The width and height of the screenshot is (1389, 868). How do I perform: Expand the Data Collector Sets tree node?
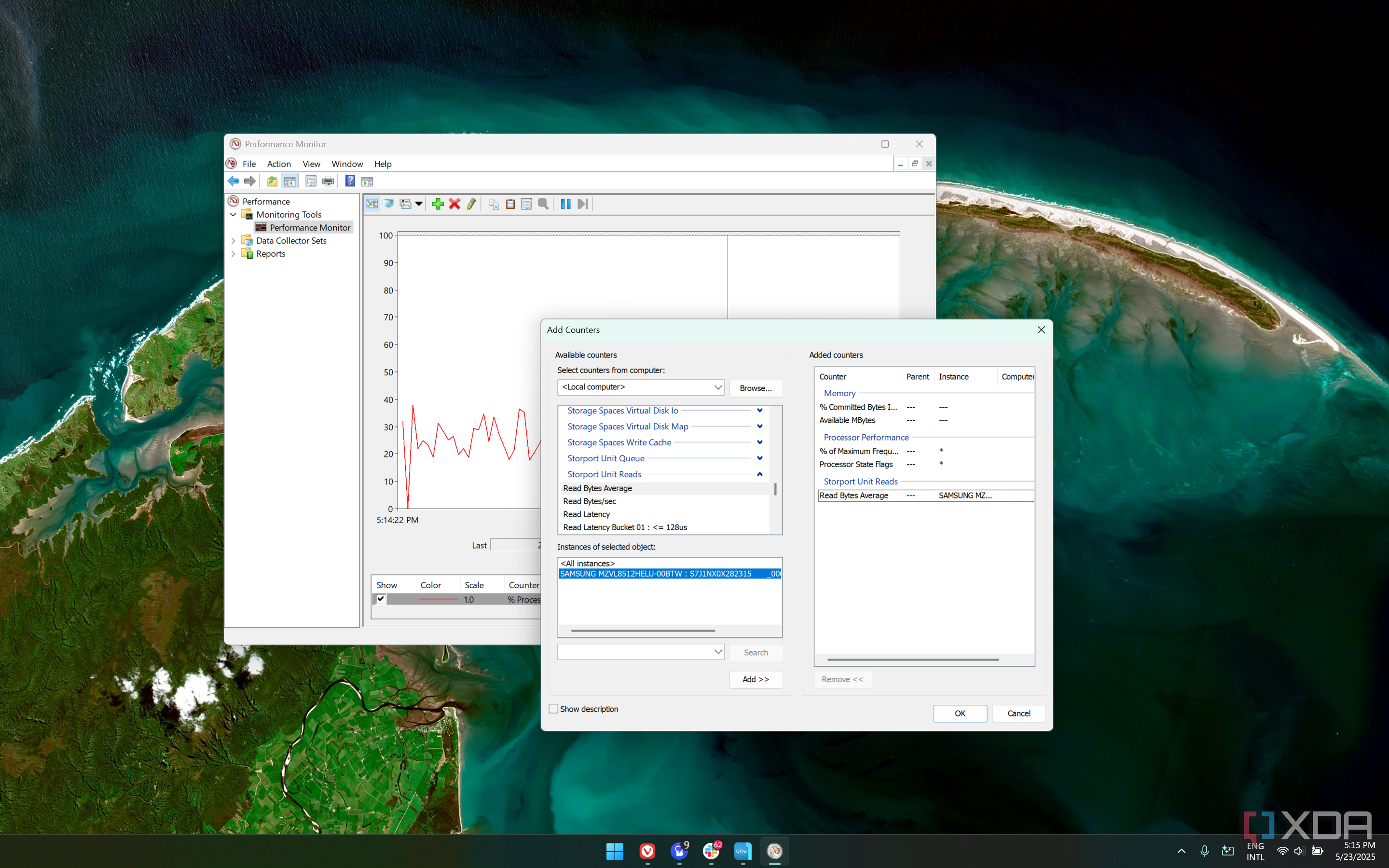pyautogui.click(x=233, y=241)
